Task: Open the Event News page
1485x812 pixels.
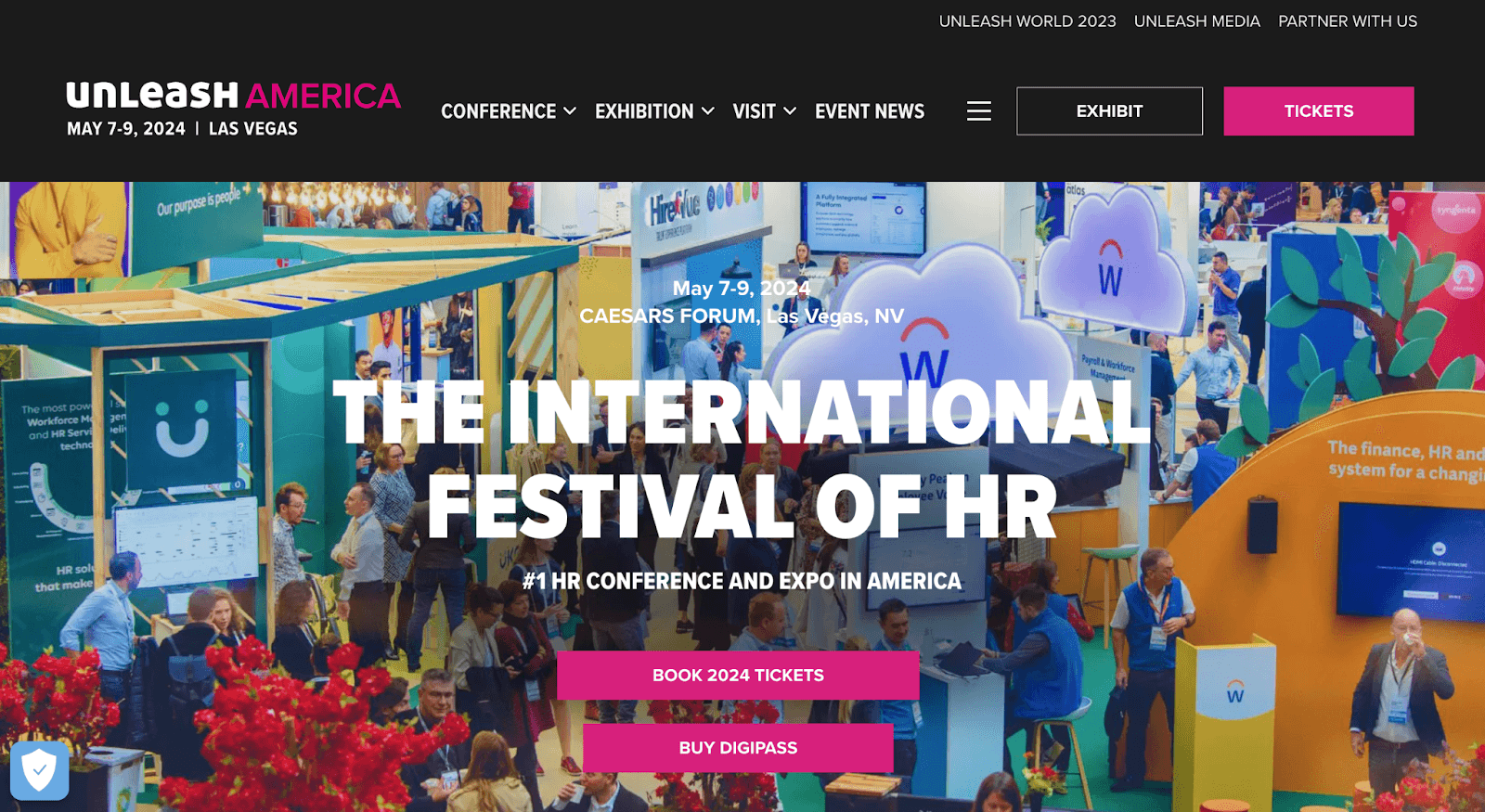Action: click(870, 111)
